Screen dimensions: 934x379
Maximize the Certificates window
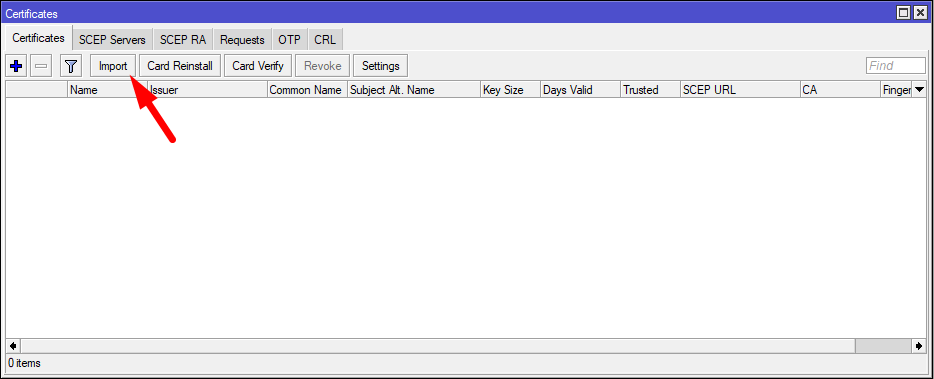(x=903, y=13)
